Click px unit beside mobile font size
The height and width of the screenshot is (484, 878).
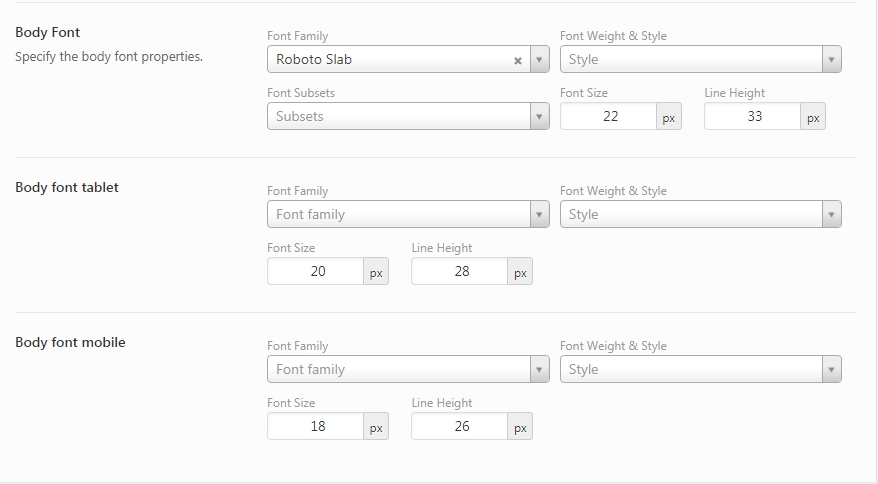pos(376,428)
